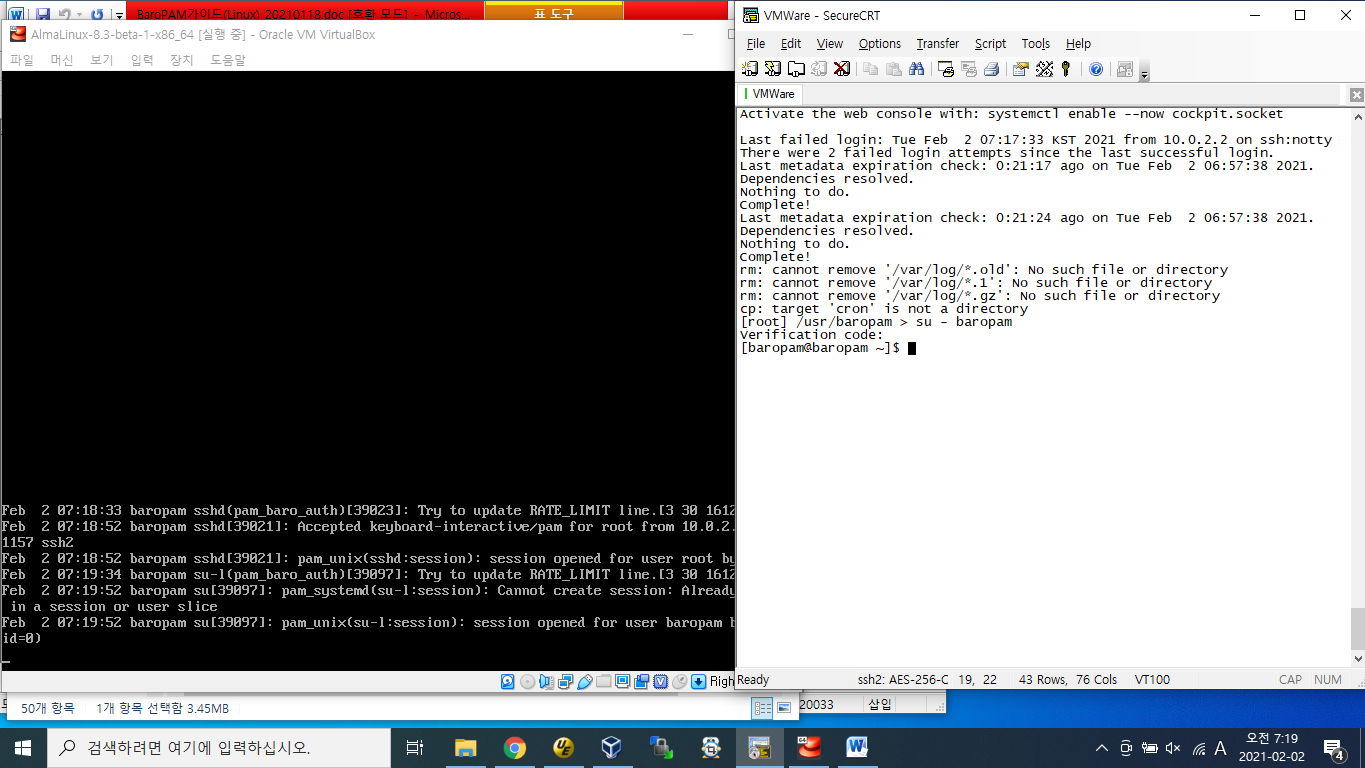Click VirtualBox optical disc status icon
The height and width of the screenshot is (768, 1365).
(x=527, y=681)
